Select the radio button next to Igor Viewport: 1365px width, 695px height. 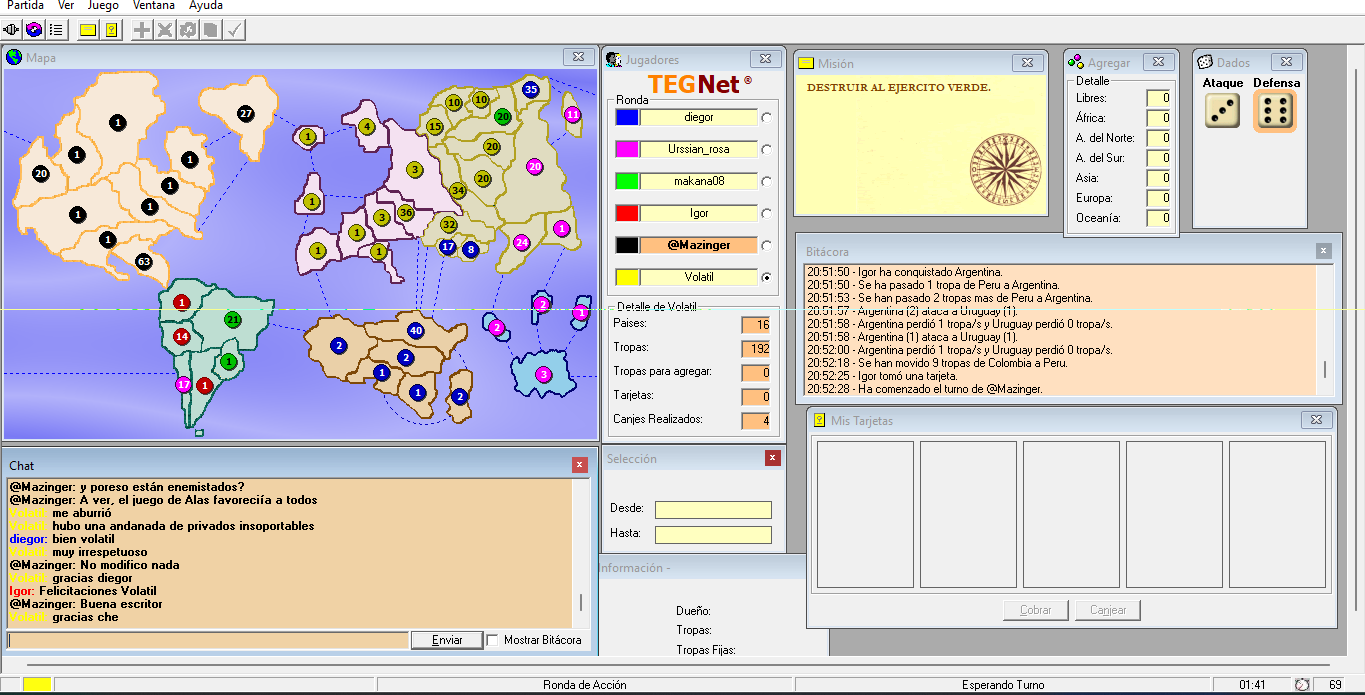pos(767,213)
